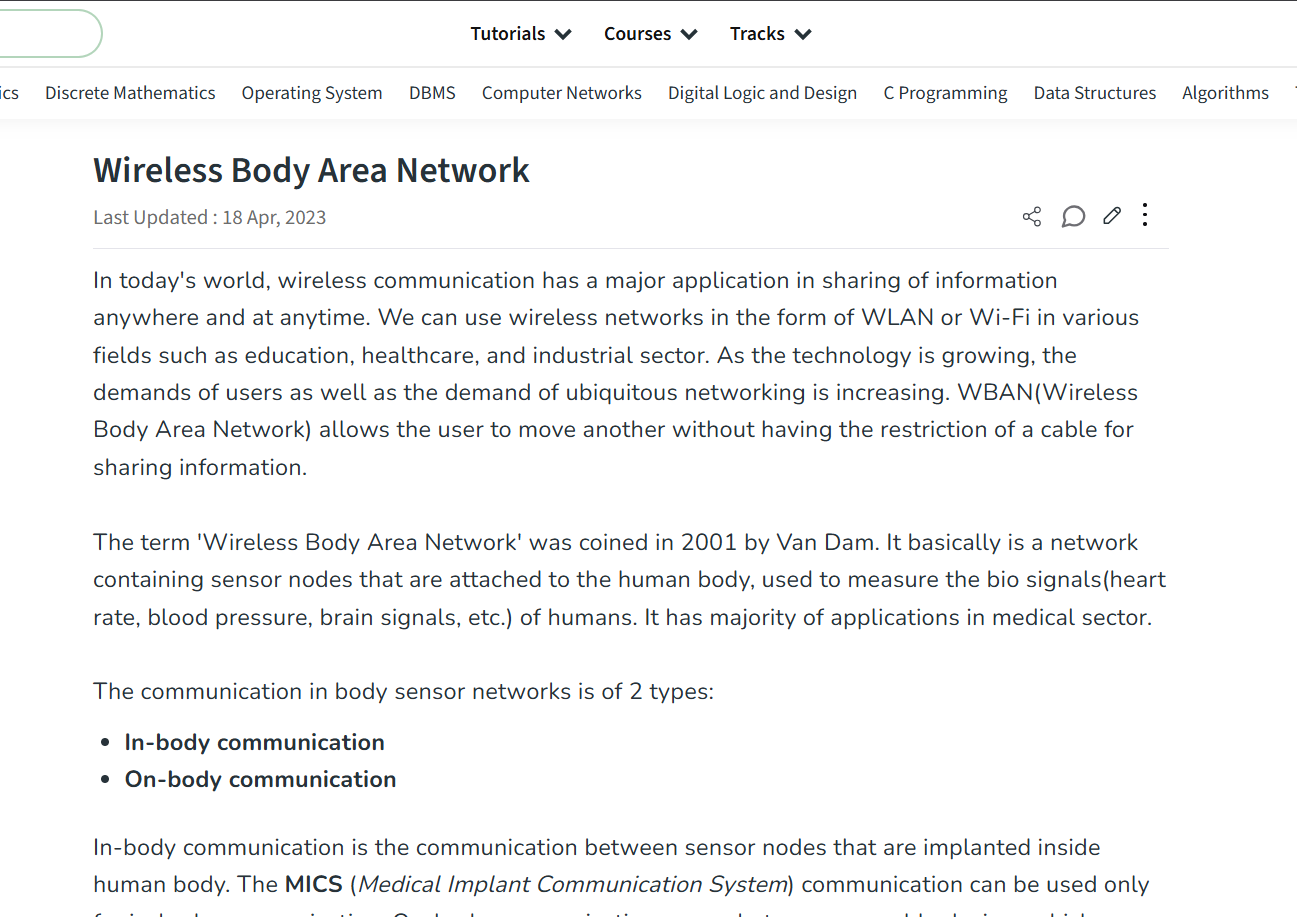Go to the Discrete Mathematics topic
1297x917 pixels.
point(130,93)
